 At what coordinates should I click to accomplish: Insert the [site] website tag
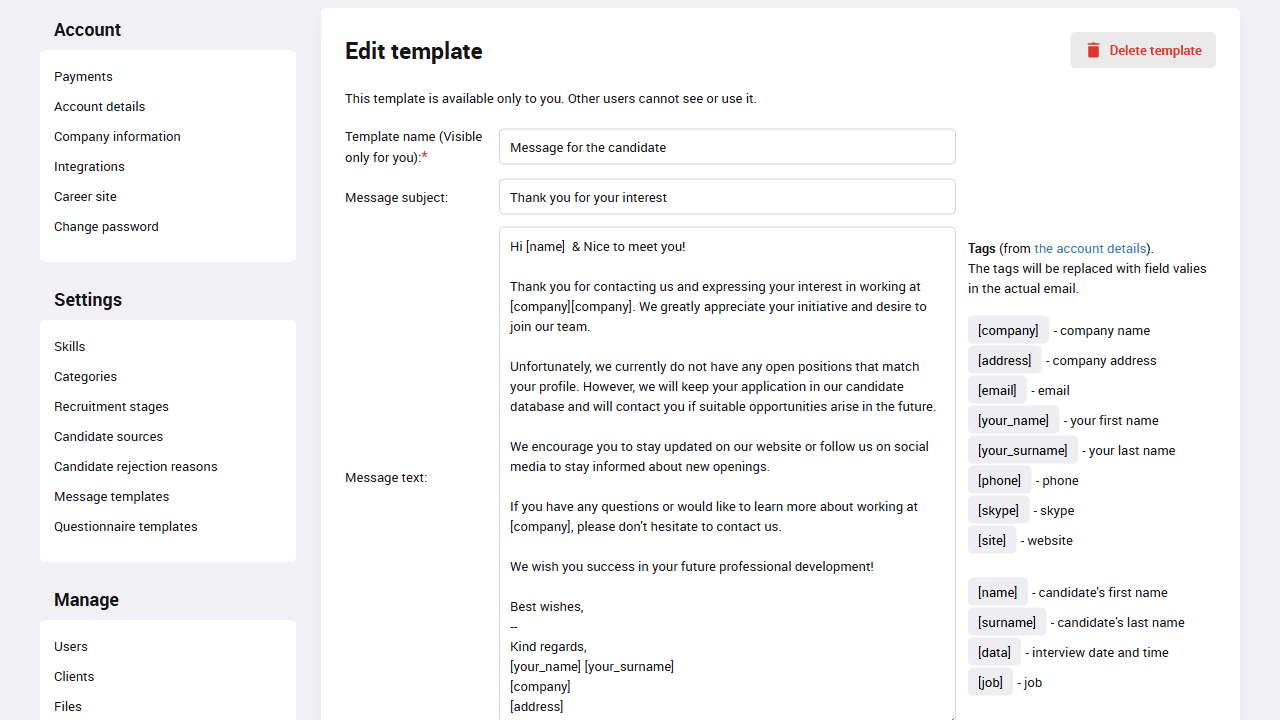point(992,540)
